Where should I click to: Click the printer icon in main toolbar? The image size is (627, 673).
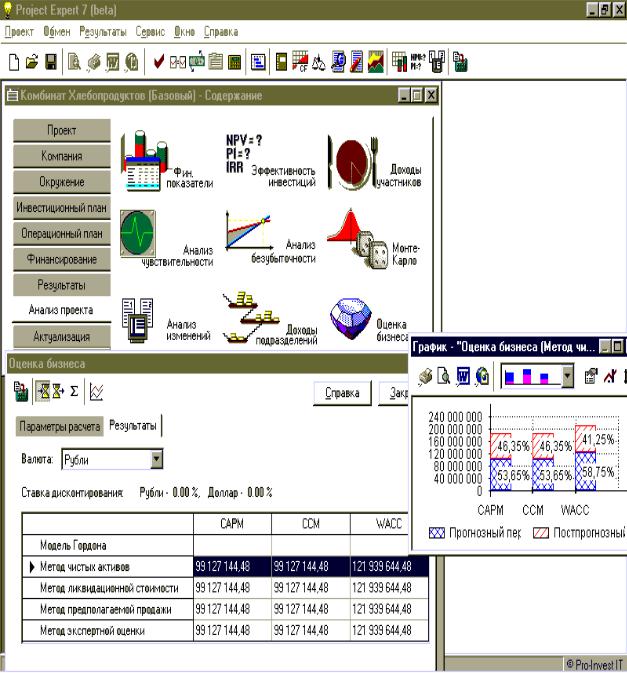coord(94,62)
